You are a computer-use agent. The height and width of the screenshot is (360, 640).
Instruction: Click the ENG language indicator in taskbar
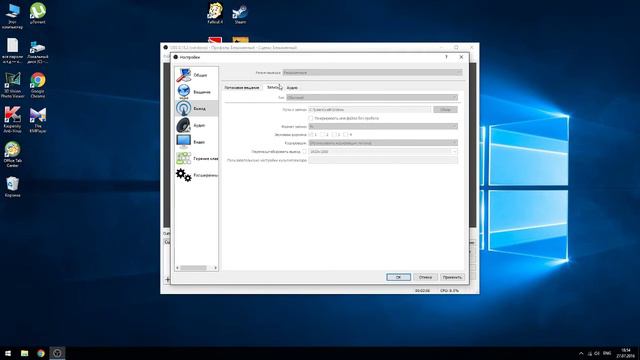point(607,353)
